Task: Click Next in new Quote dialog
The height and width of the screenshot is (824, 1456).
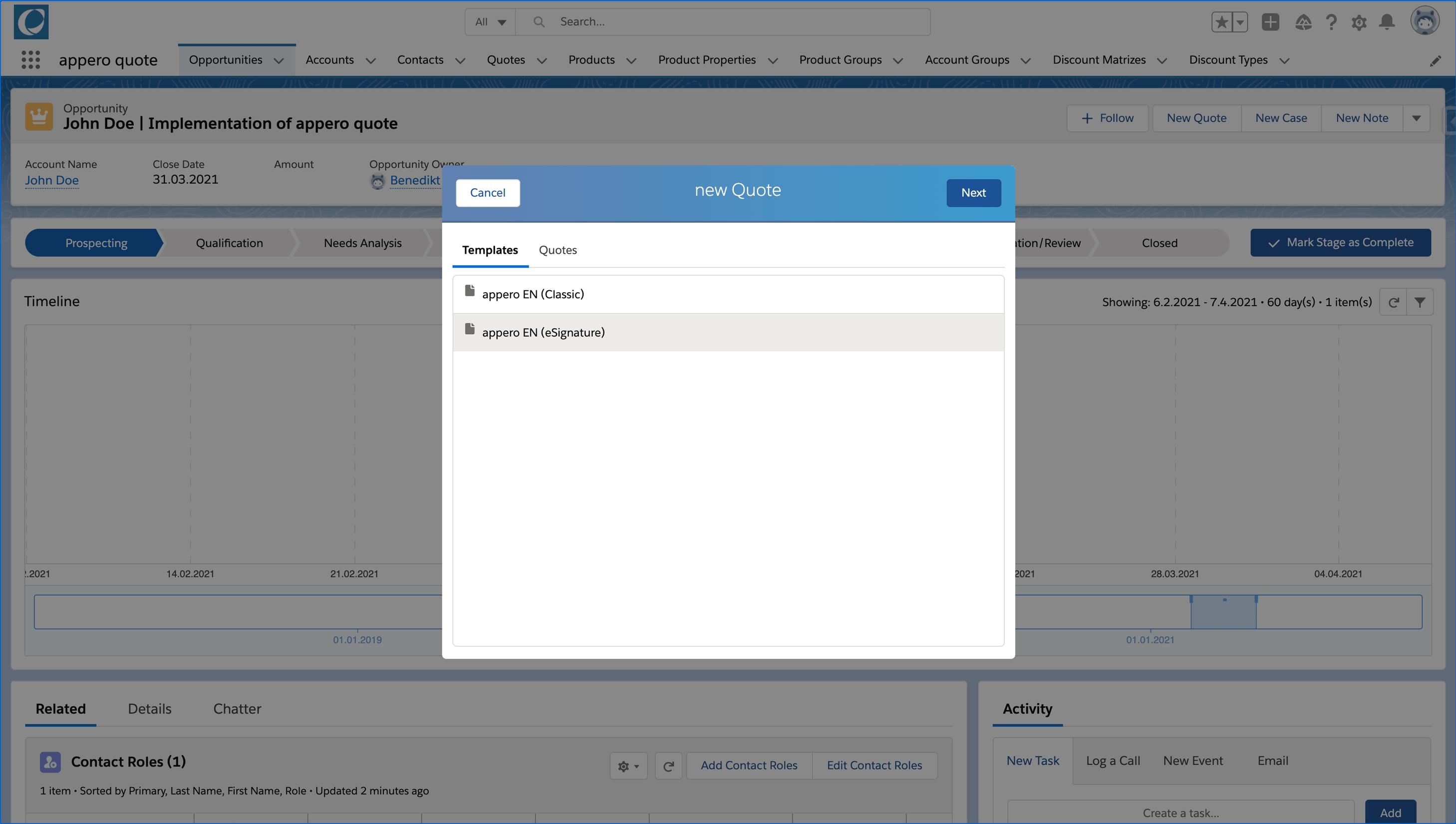Action: click(973, 193)
